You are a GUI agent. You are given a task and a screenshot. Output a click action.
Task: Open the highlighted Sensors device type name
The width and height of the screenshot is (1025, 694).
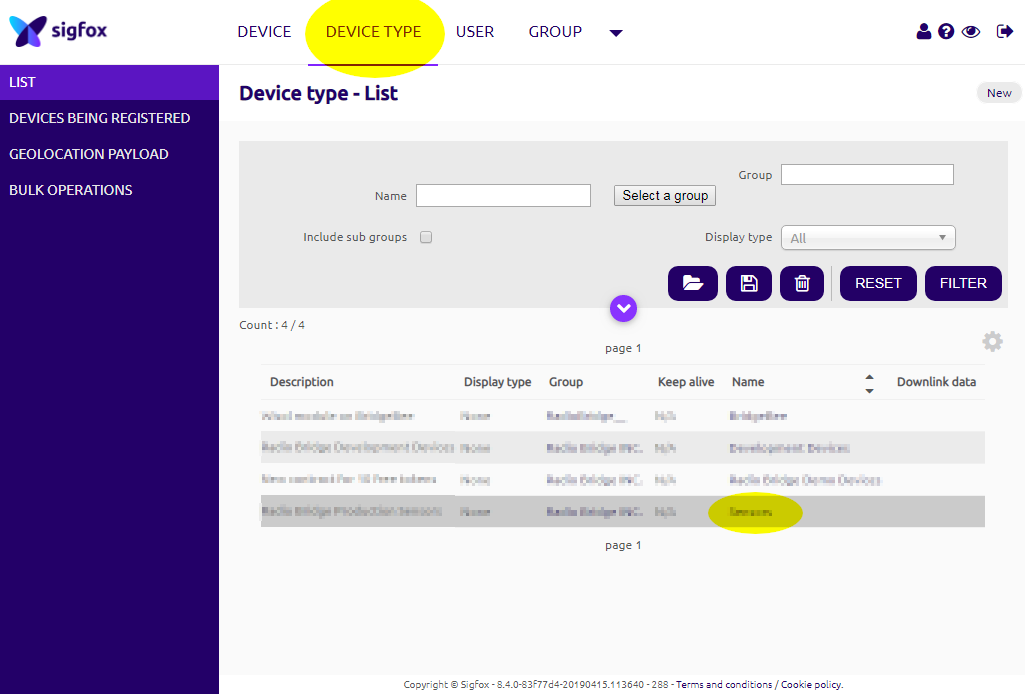pos(750,512)
